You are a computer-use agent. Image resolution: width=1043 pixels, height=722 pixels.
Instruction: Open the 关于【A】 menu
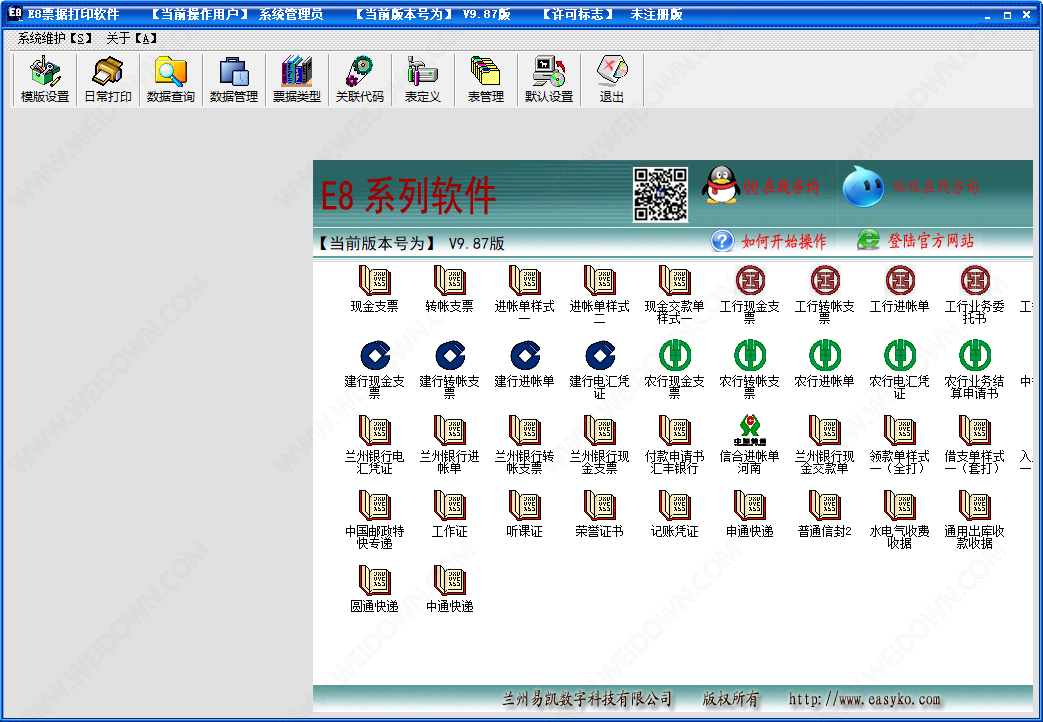[132, 39]
